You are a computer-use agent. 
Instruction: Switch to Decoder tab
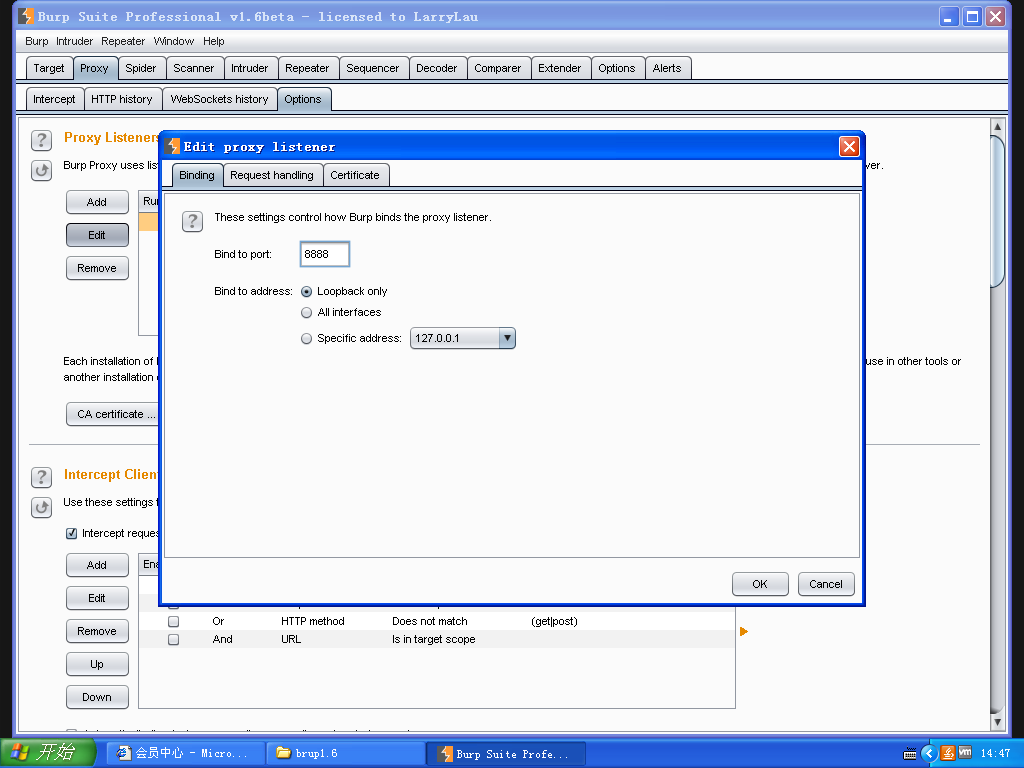[436, 68]
